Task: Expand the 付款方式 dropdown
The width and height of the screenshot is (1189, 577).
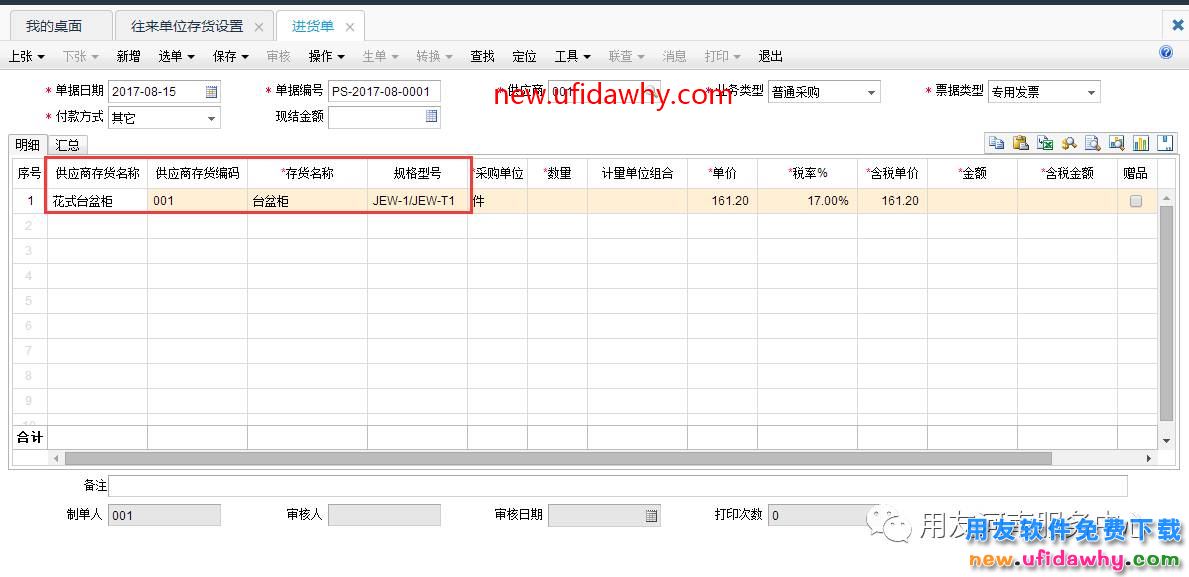Action: [x=211, y=118]
